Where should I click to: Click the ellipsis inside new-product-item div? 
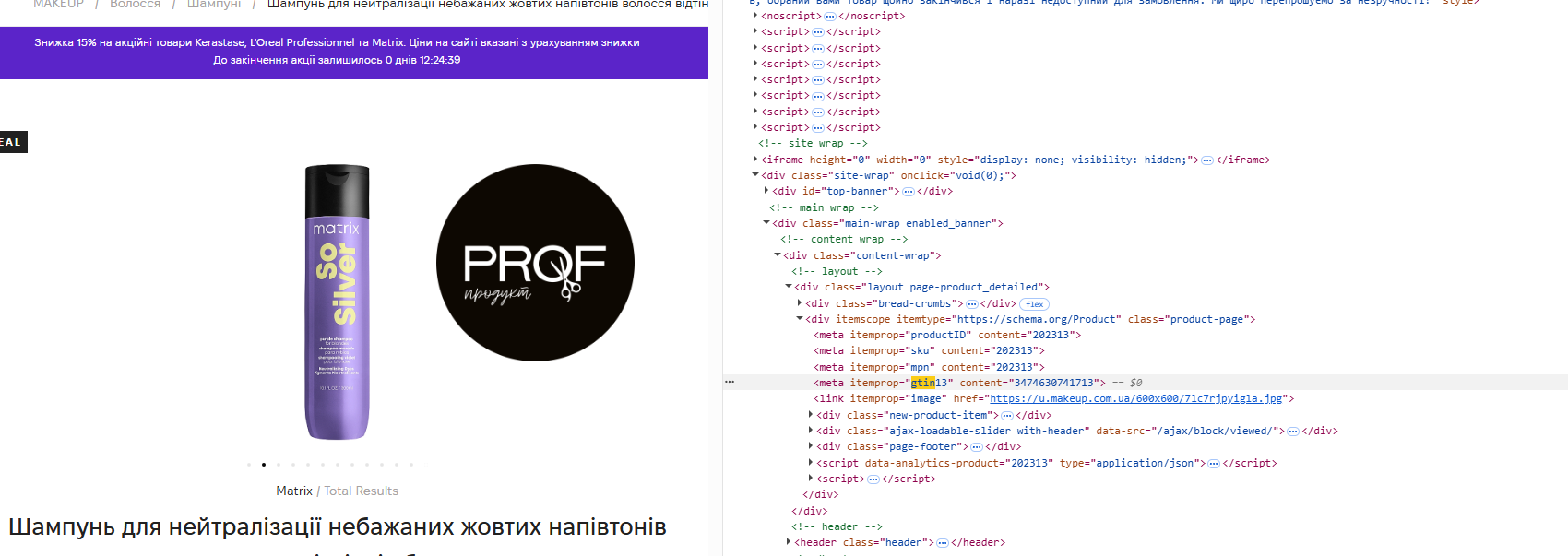1007,416
